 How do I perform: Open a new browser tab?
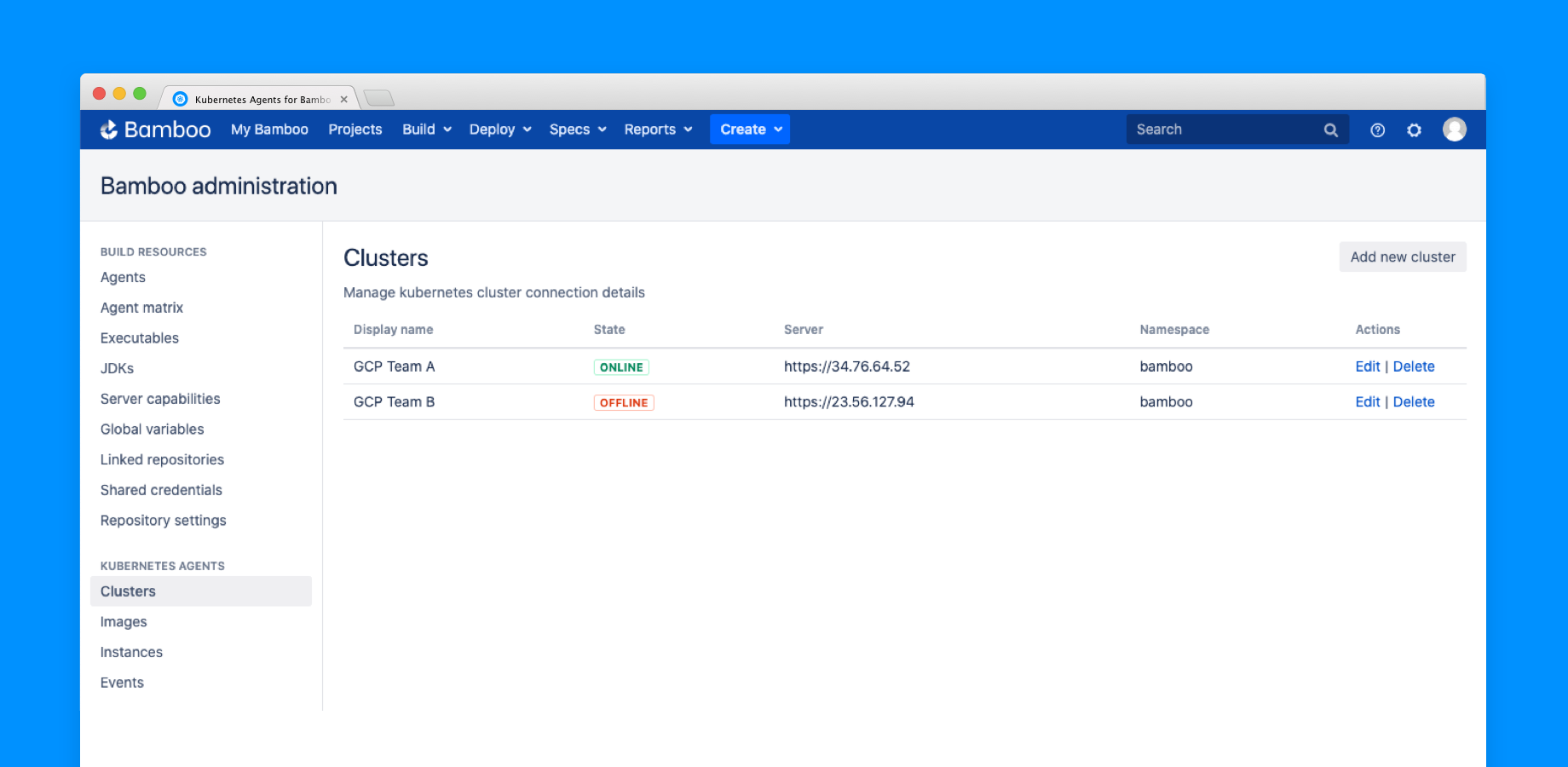pyautogui.click(x=379, y=98)
